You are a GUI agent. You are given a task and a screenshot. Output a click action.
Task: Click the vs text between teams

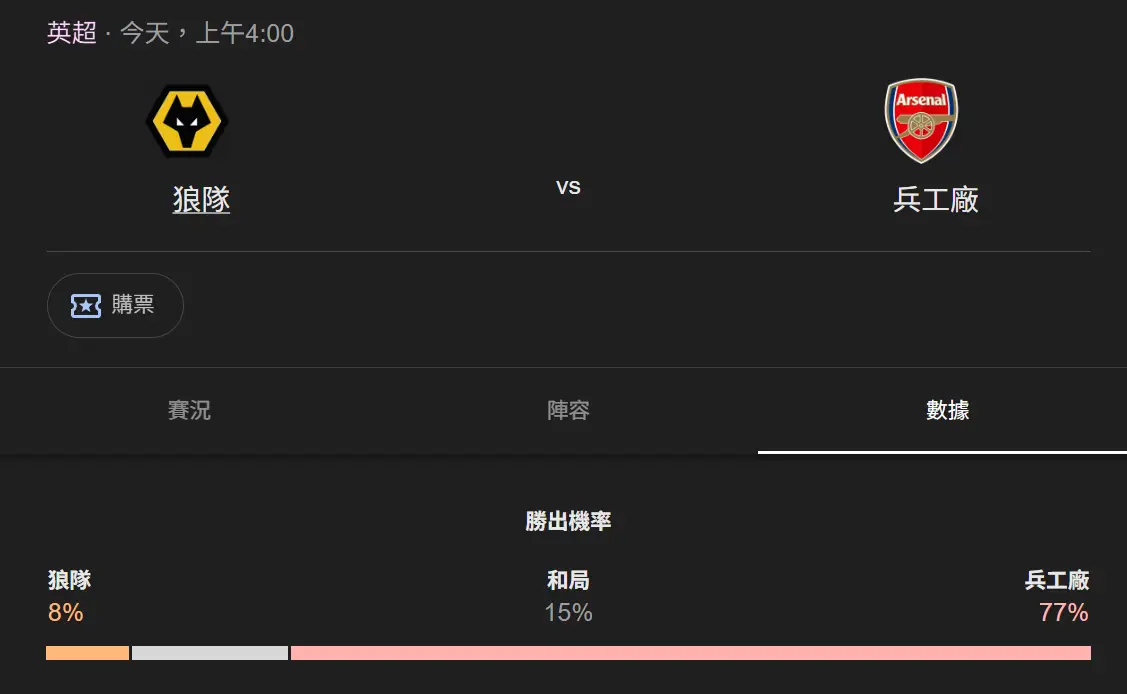point(568,187)
